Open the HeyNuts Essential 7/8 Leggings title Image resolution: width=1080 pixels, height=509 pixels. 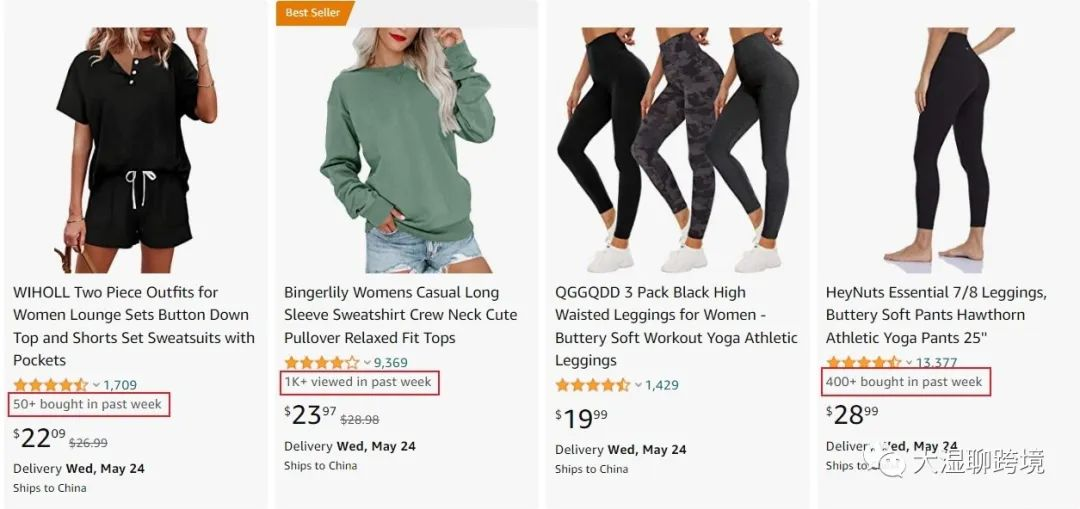936,315
